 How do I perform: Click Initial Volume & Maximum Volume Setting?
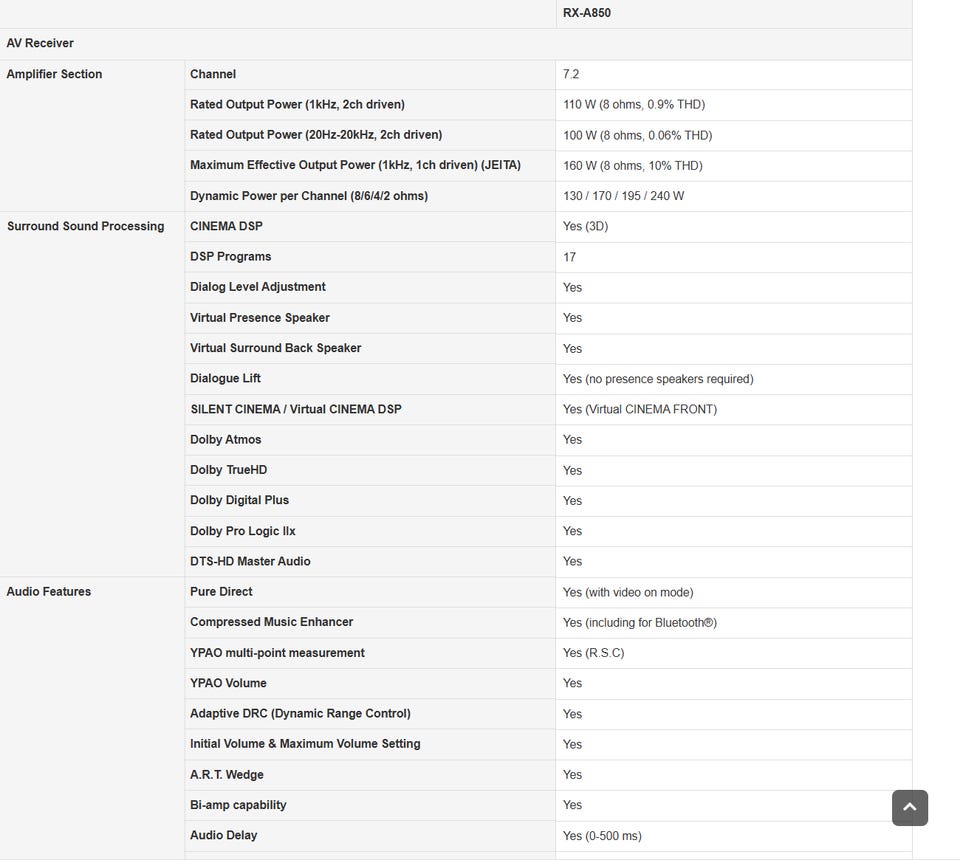[x=305, y=744]
